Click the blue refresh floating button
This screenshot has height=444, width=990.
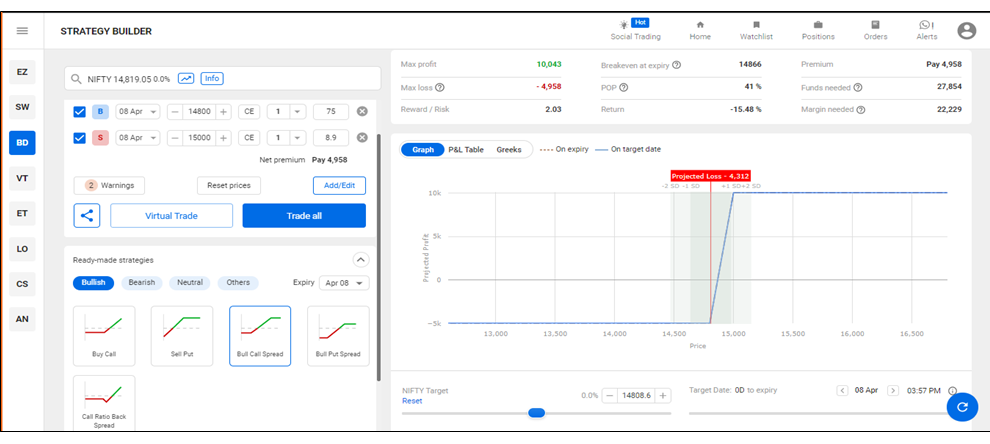[962, 406]
